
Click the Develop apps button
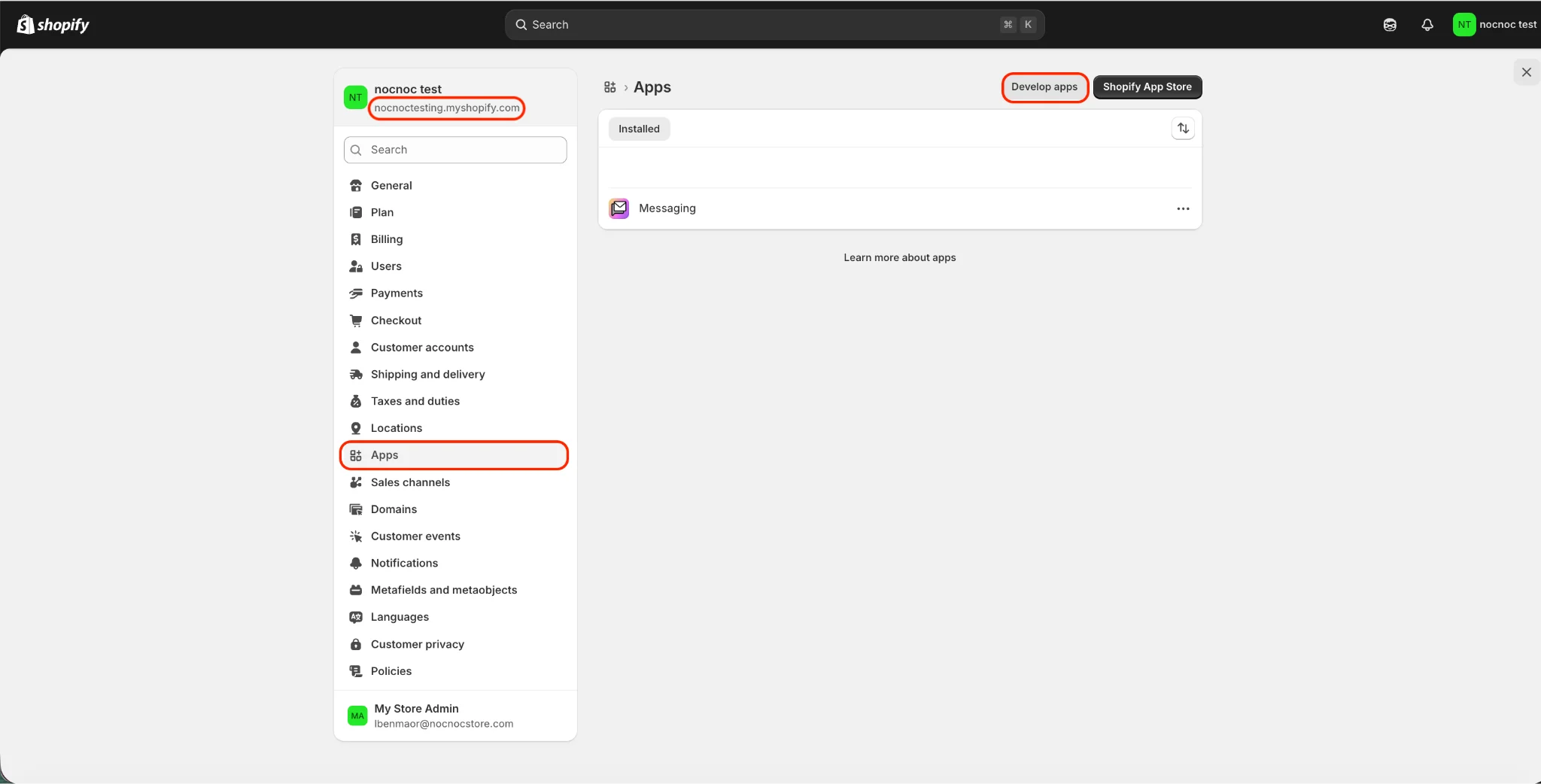pos(1044,87)
